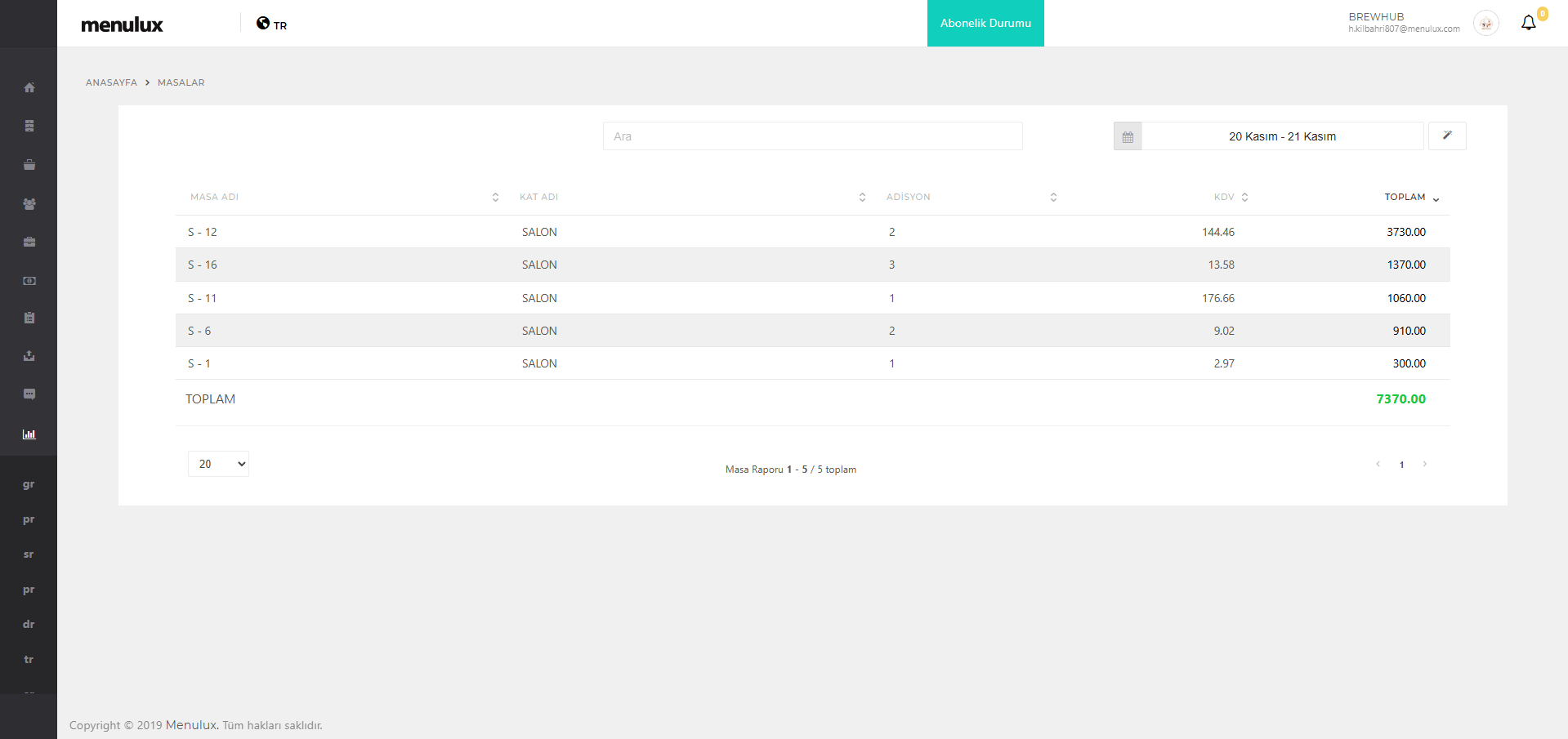The height and width of the screenshot is (739, 1568).
Task: Open the bar chart reports icon
Action: tap(29, 434)
